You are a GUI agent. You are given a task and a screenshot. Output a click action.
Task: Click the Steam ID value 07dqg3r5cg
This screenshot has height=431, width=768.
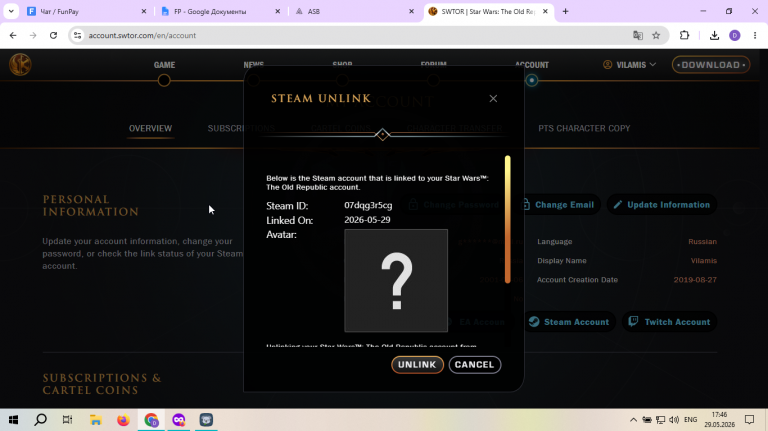click(368, 205)
